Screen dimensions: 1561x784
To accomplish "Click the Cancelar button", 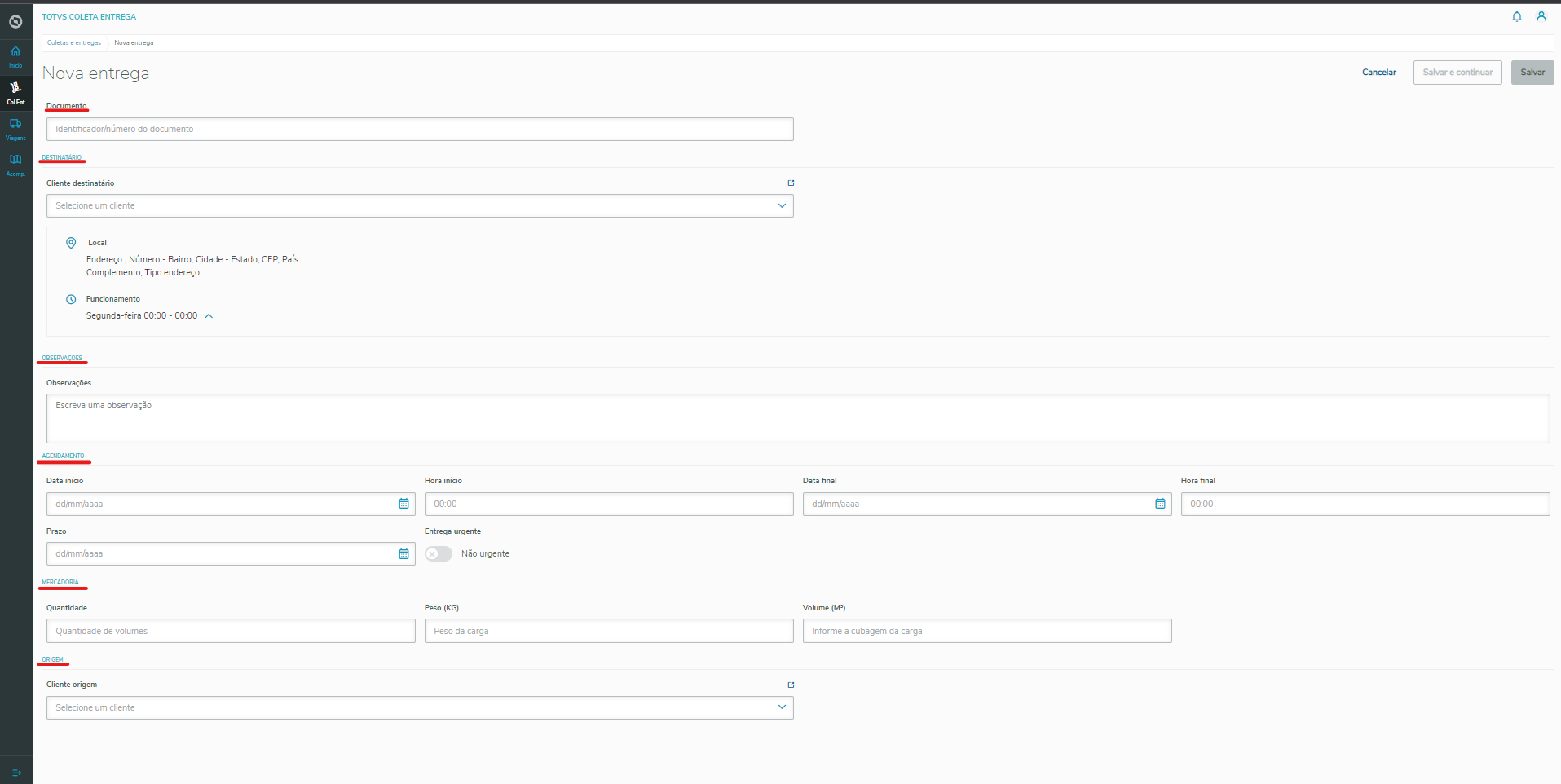I will coord(1379,73).
